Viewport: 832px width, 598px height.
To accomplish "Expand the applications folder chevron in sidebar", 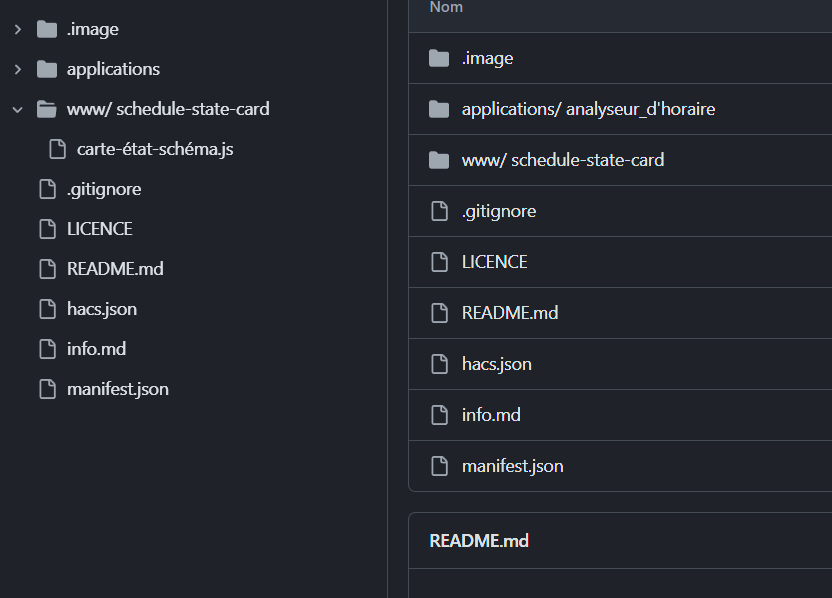I will [x=18, y=69].
